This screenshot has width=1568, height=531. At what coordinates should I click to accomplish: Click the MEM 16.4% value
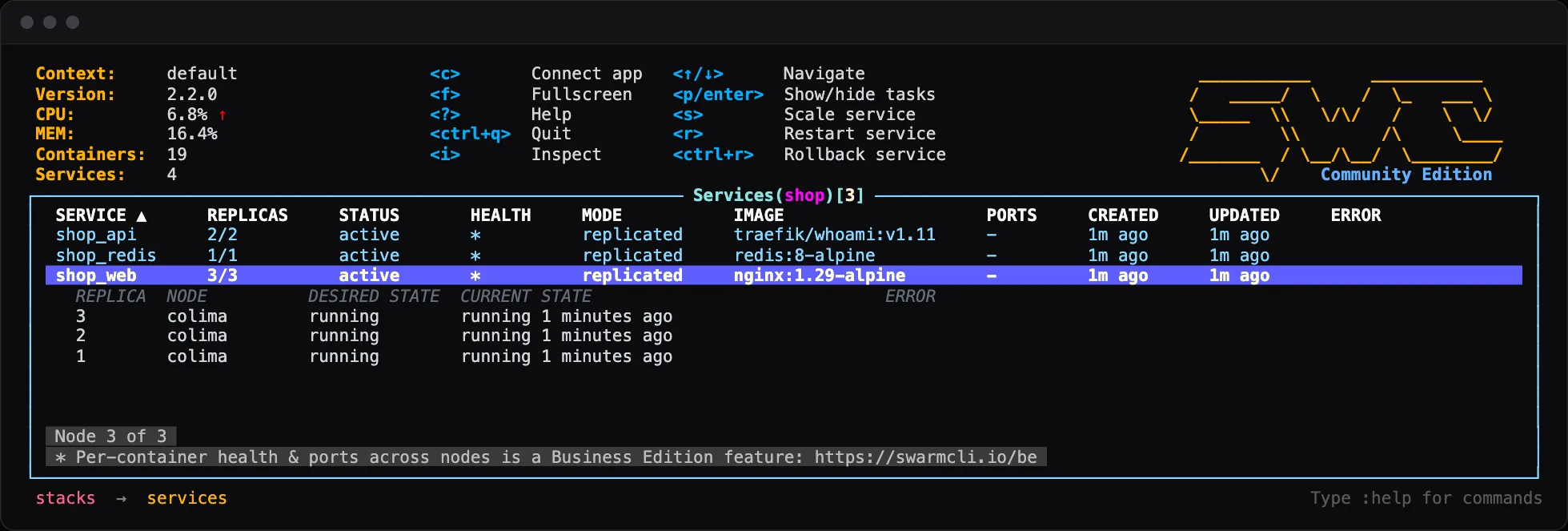(192, 134)
